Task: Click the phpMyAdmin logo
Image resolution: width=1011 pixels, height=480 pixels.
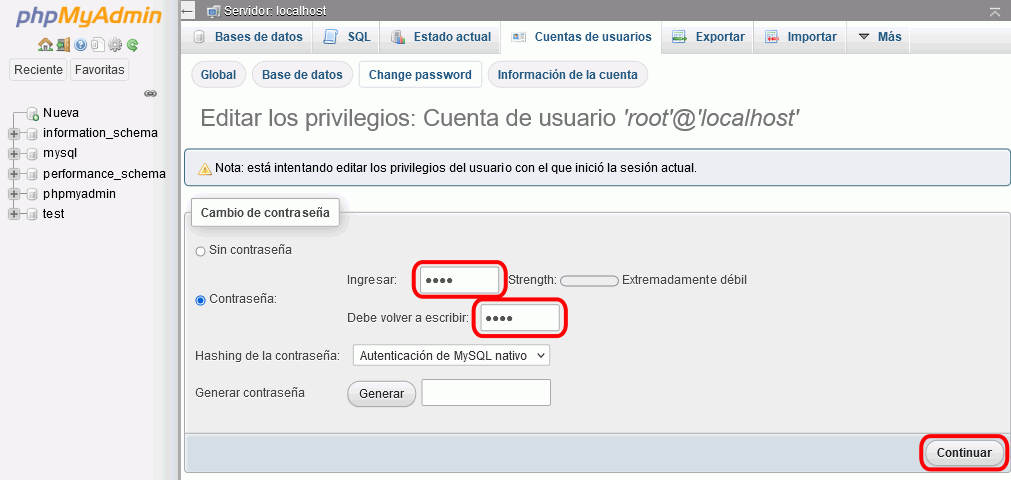Action: [89, 17]
